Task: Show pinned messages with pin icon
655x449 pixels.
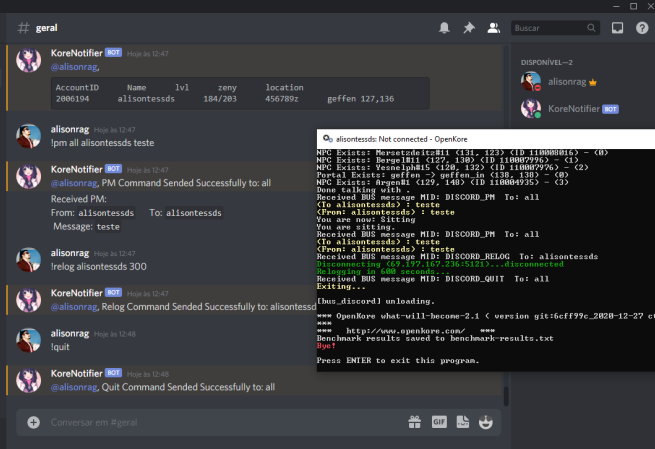Action: coord(469,28)
